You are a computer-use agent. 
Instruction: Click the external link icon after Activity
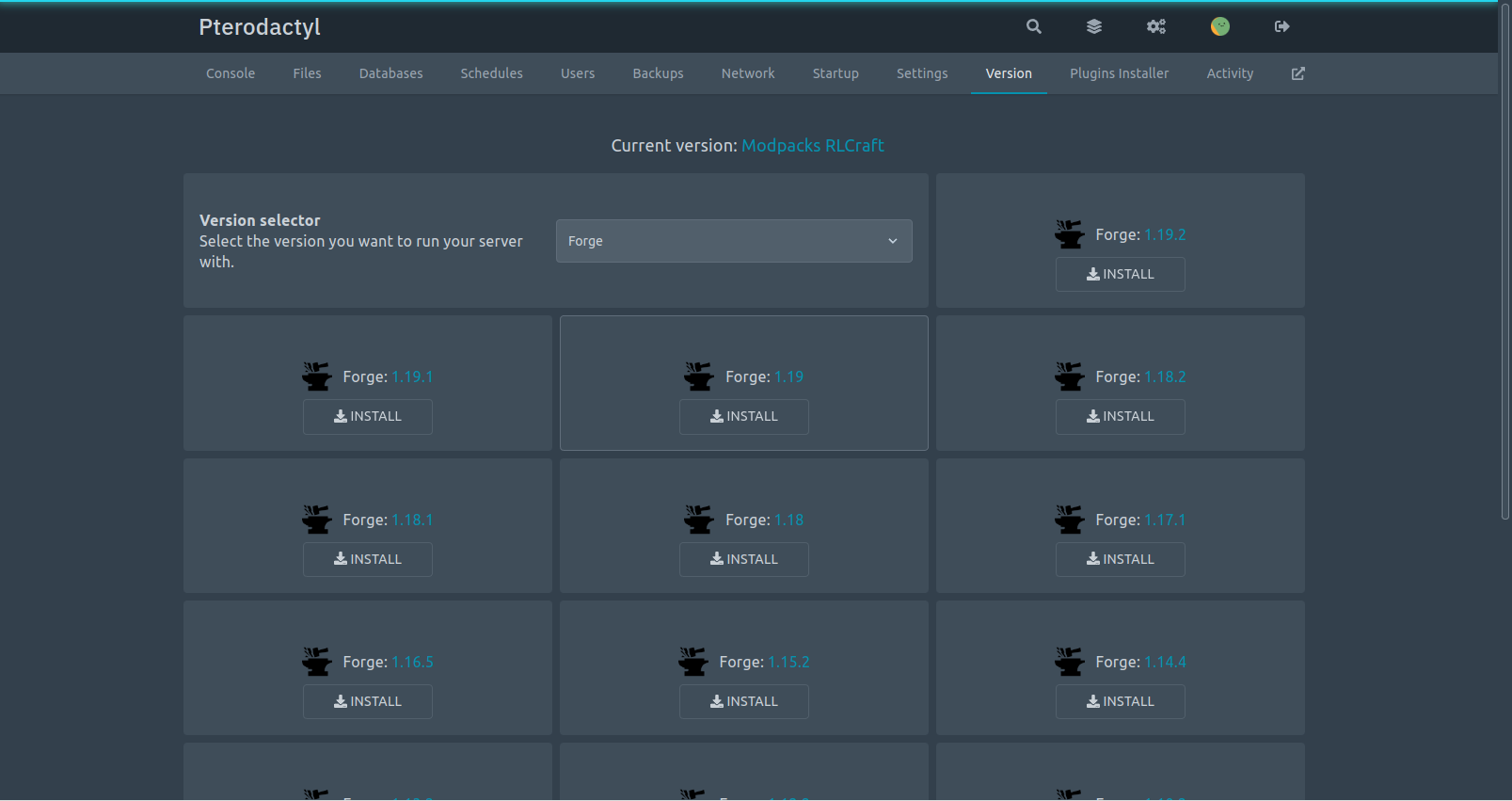pos(1298,73)
